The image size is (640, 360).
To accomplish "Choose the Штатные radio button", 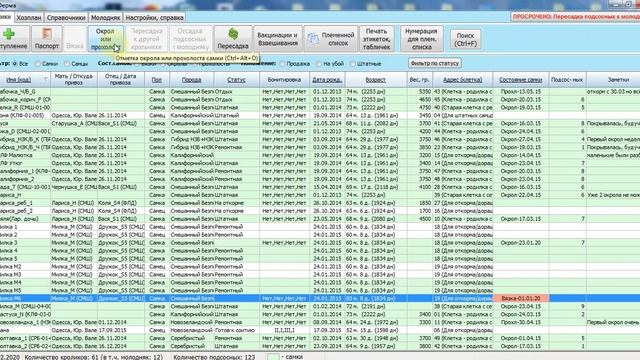I will [353, 64].
